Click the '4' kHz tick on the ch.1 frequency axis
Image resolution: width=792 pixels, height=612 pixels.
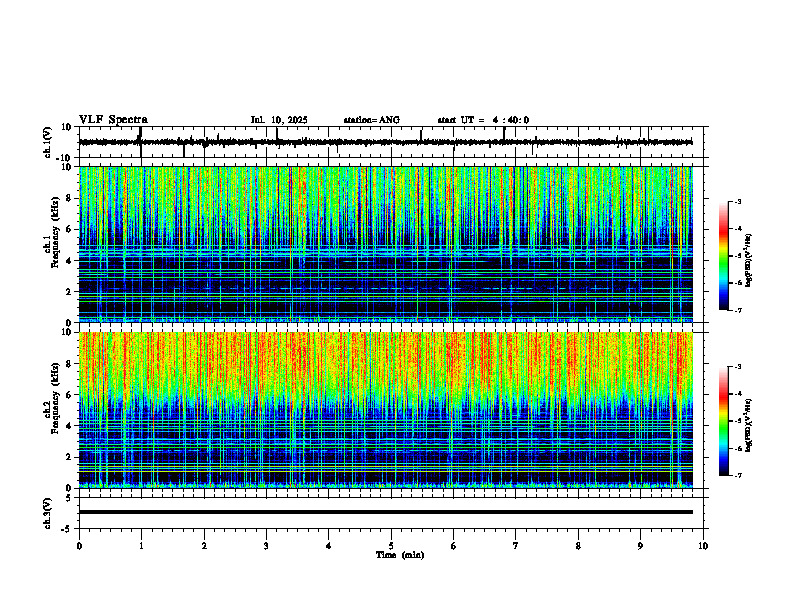coord(70,261)
